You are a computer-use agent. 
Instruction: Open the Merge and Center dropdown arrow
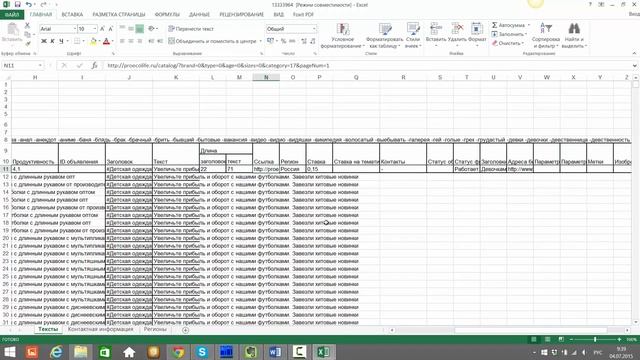point(260,41)
